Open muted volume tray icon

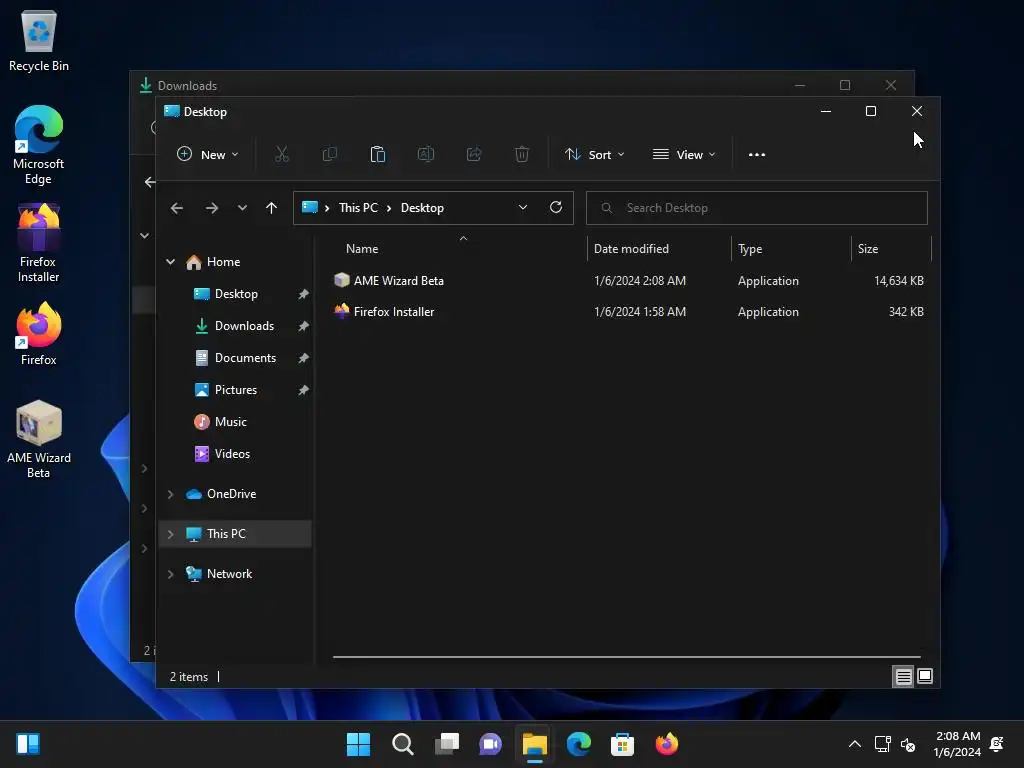(x=908, y=744)
